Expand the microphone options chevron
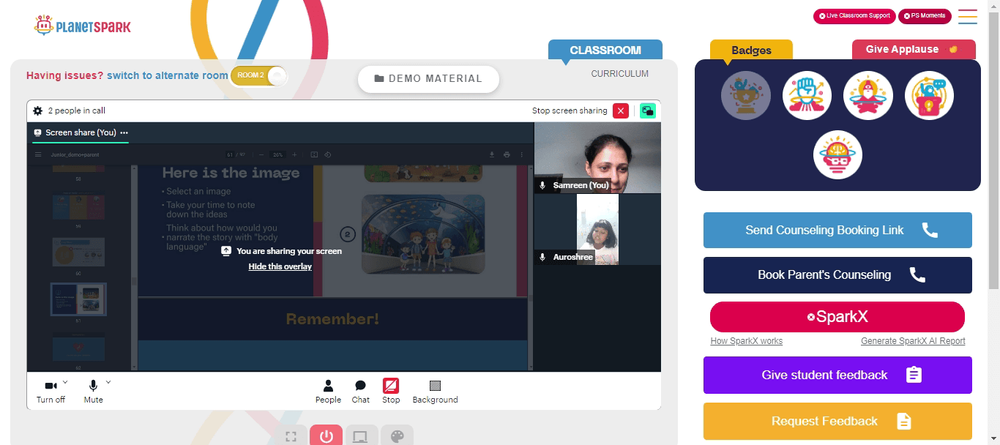The width and height of the screenshot is (1000, 445). 108,382
